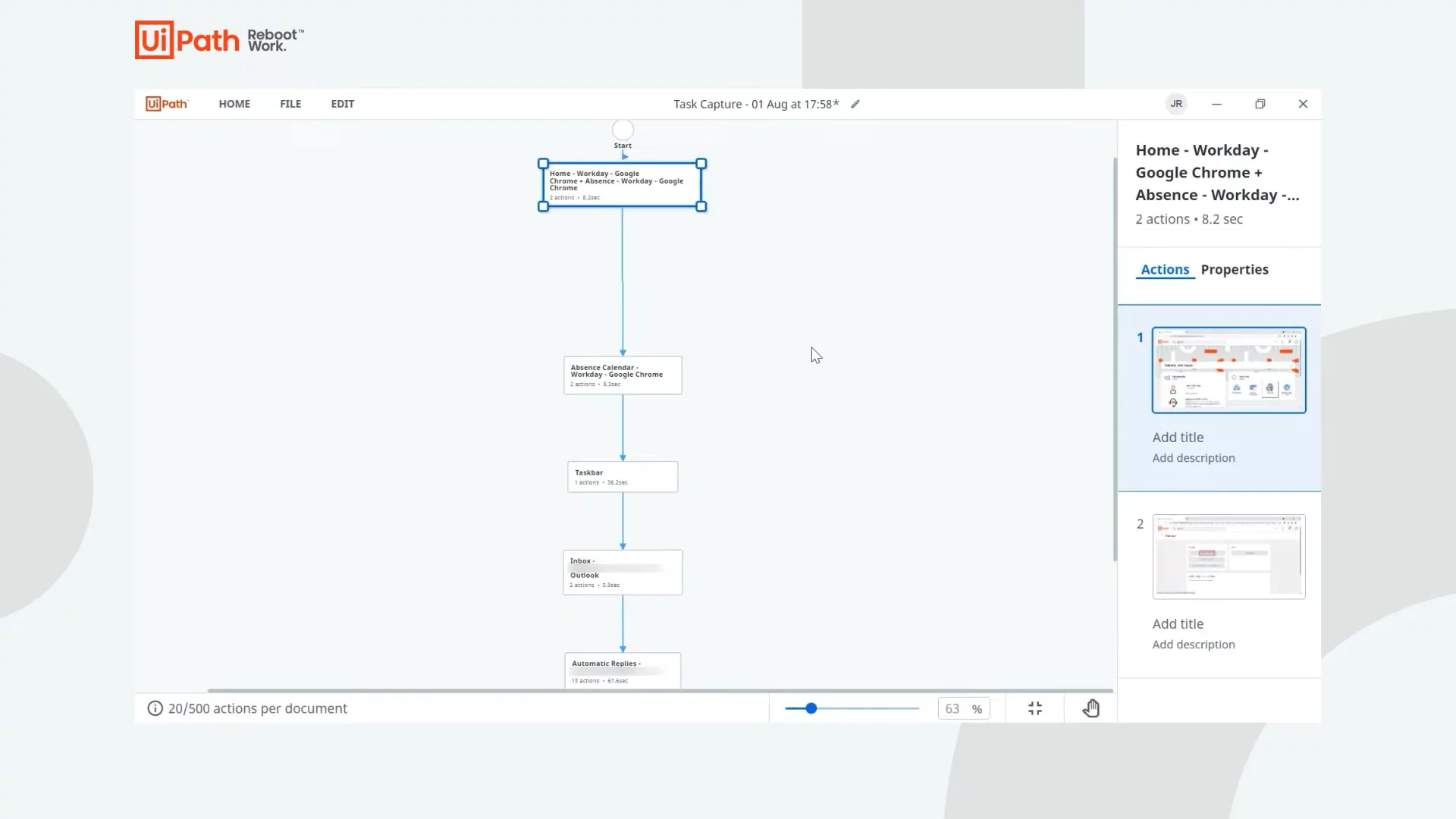This screenshot has width=1456, height=819.
Task: Click Add description under second action
Action: pos(1194,645)
